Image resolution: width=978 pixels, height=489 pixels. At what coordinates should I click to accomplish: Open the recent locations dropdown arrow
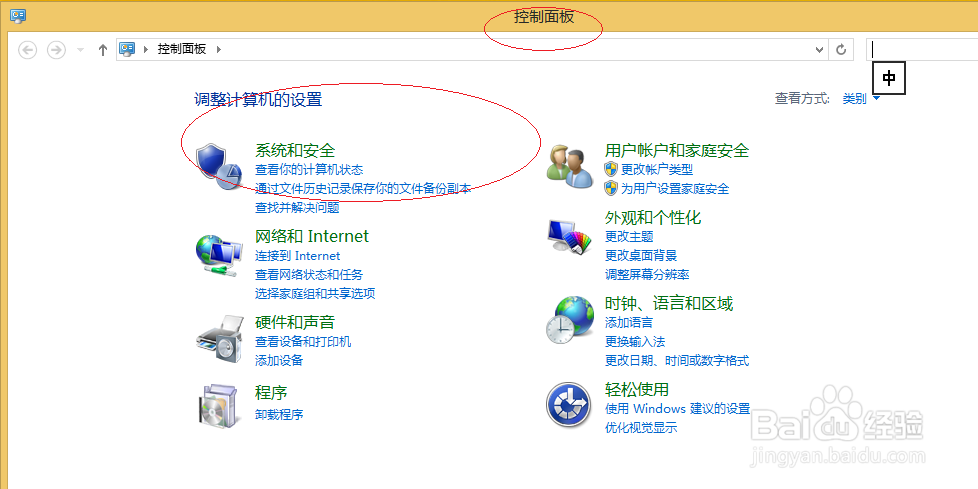pos(80,50)
